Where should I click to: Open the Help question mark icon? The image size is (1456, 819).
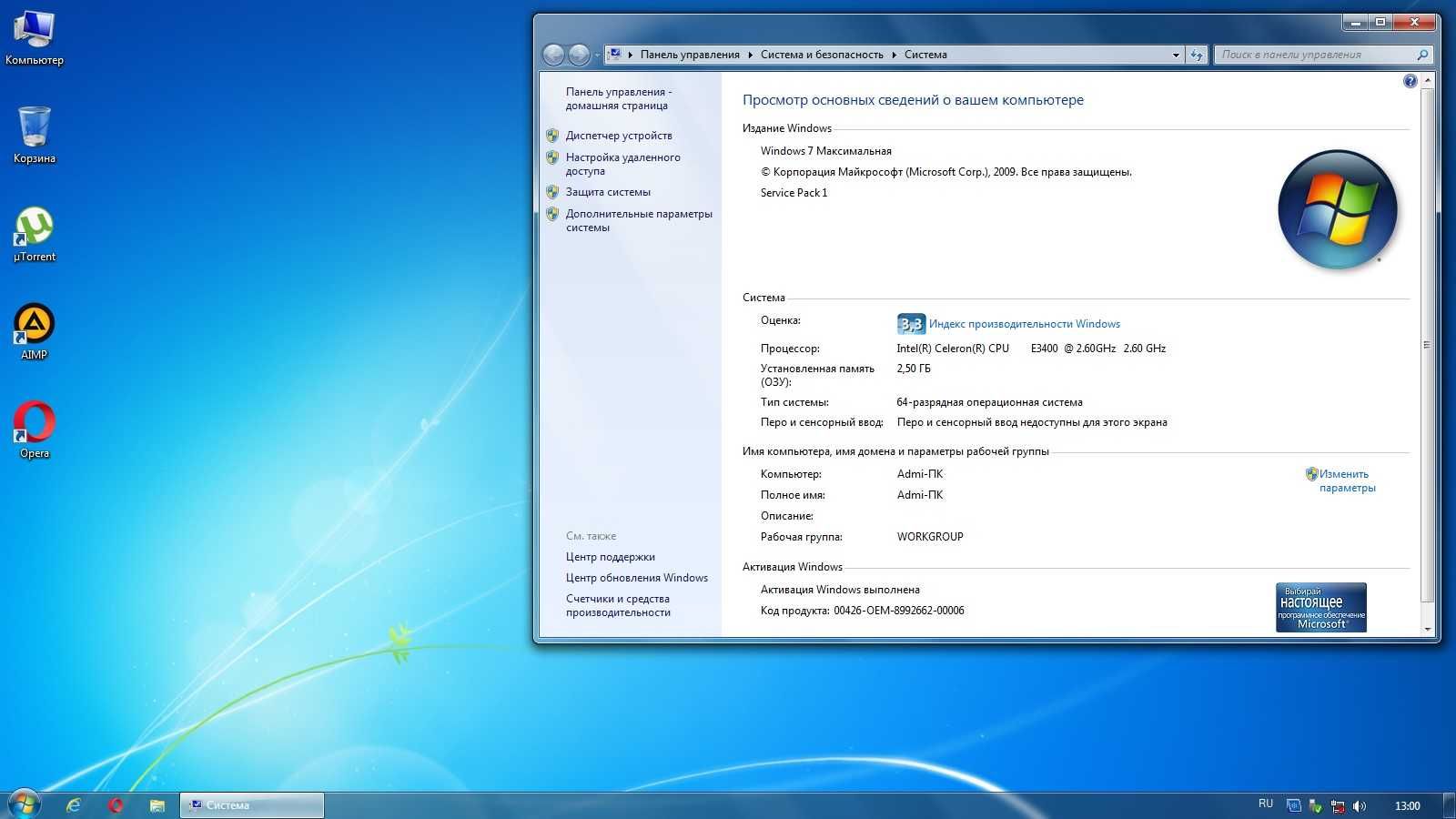[x=1410, y=81]
